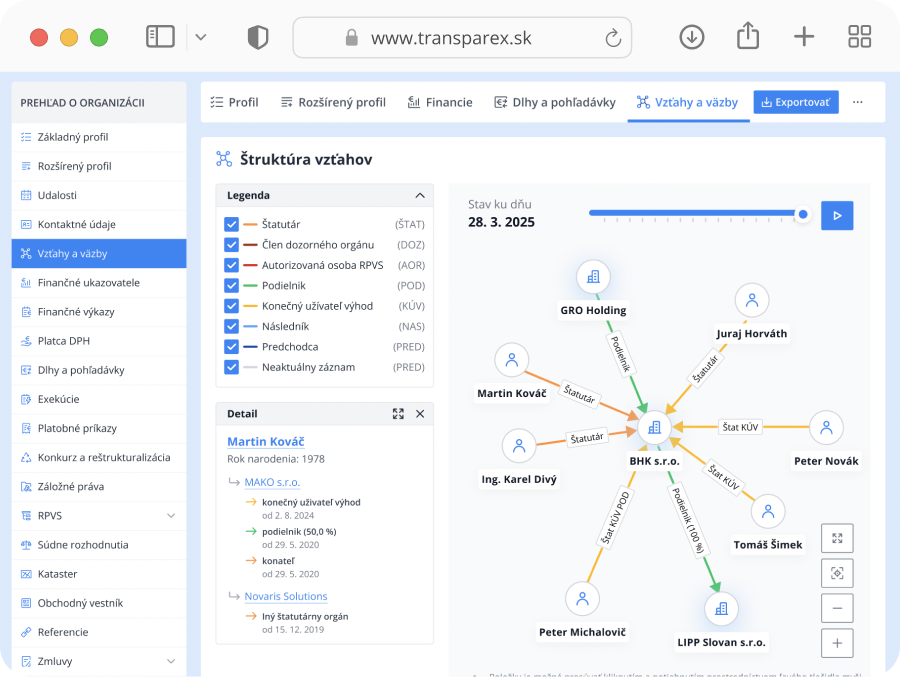Image resolution: width=900 pixels, height=677 pixels.
Task: Collapse the Legenda panel
Action: pyautogui.click(x=420, y=196)
